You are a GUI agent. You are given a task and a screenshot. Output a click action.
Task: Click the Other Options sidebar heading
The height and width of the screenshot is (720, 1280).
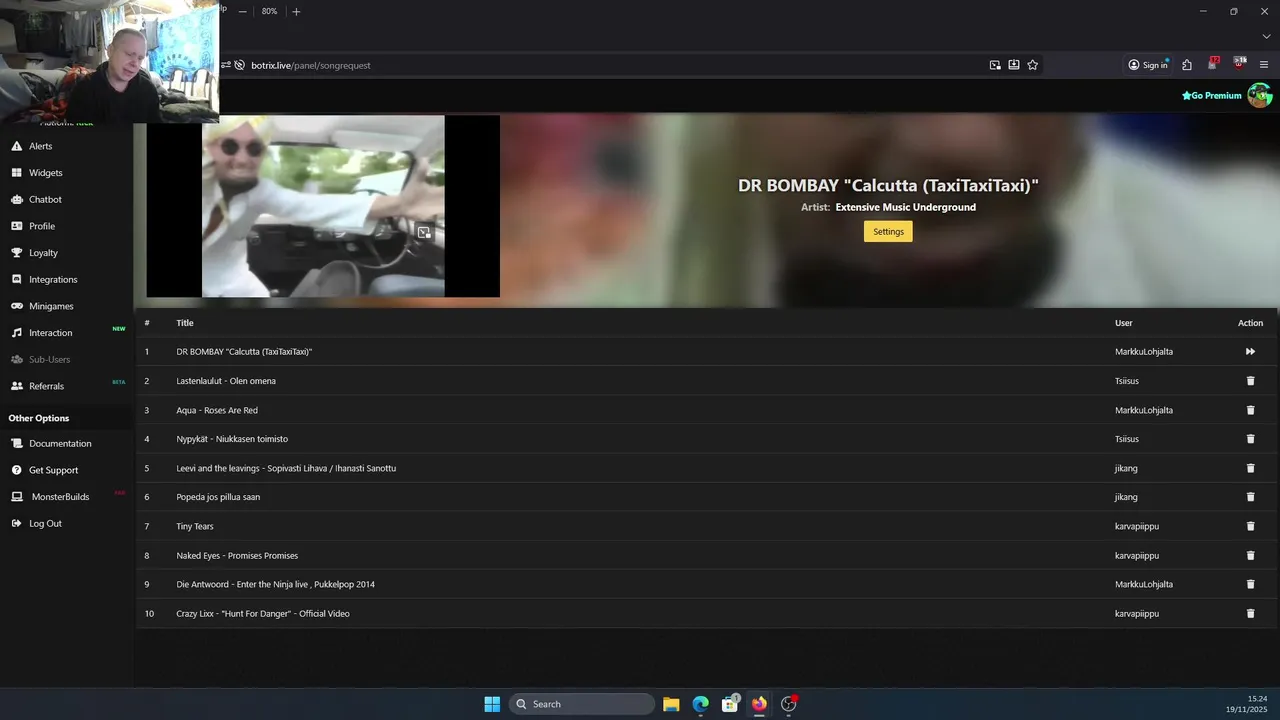point(39,418)
